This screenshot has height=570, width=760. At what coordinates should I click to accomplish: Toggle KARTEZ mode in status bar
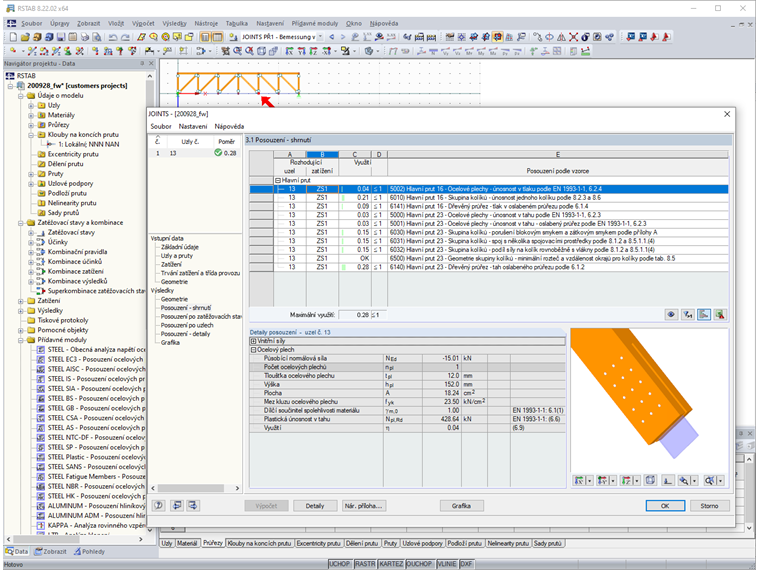click(391, 564)
